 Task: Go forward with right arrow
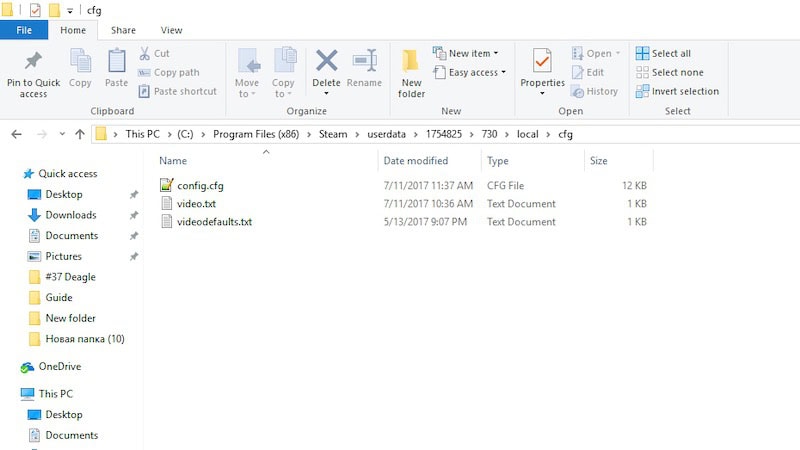point(42,134)
